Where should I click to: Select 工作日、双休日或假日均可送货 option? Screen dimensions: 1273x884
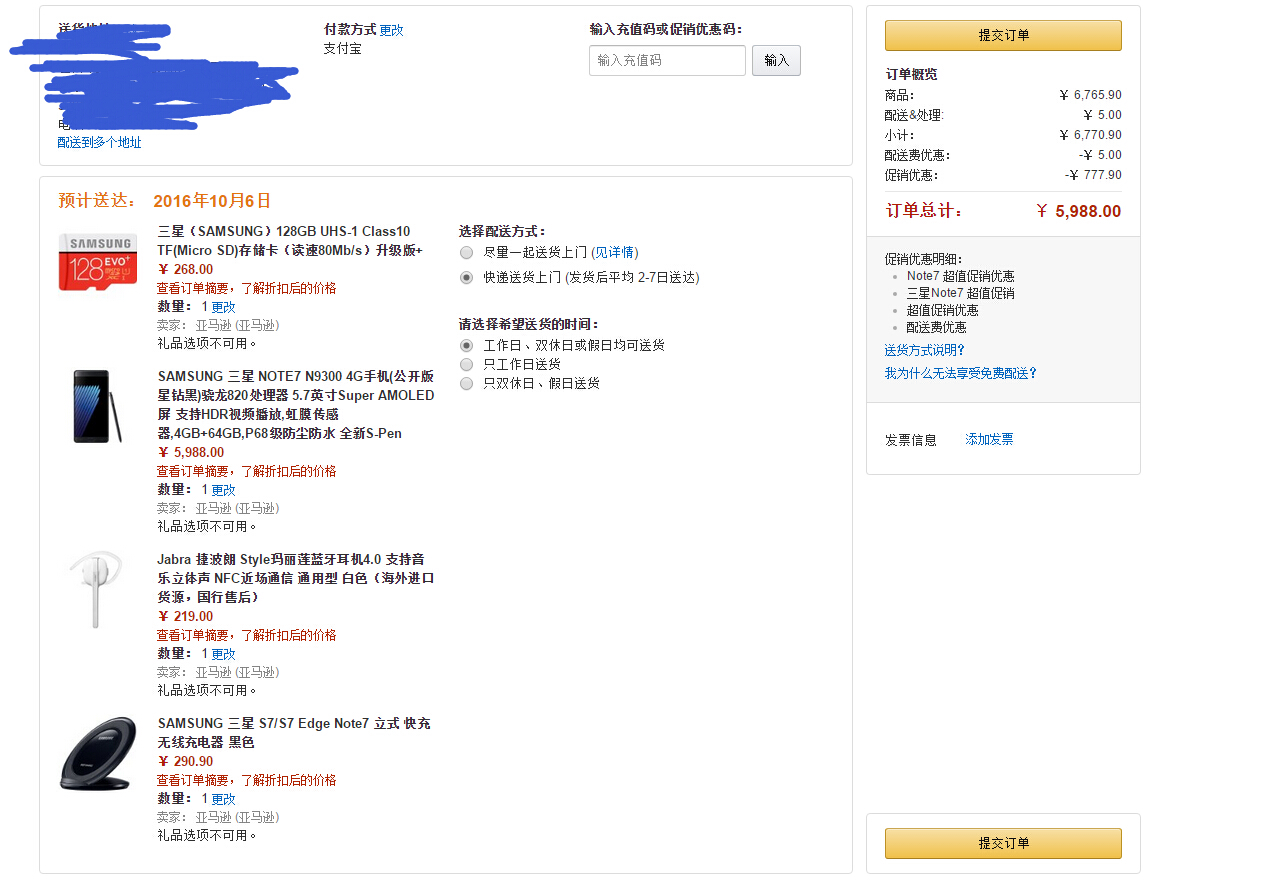click(466, 346)
